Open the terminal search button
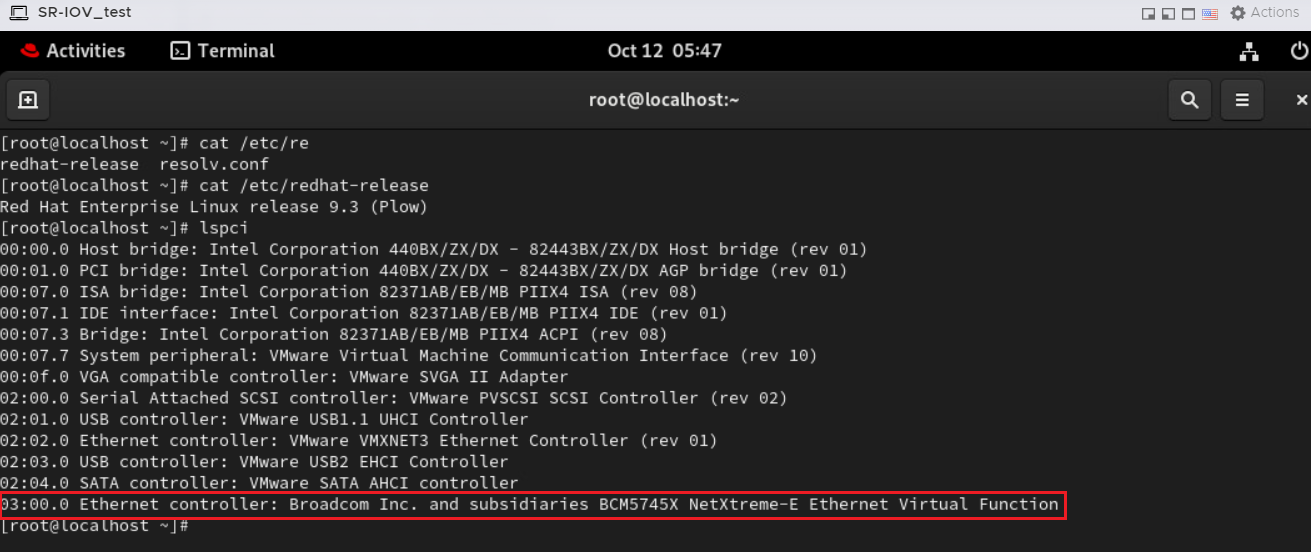1311x552 pixels. click(x=1189, y=100)
